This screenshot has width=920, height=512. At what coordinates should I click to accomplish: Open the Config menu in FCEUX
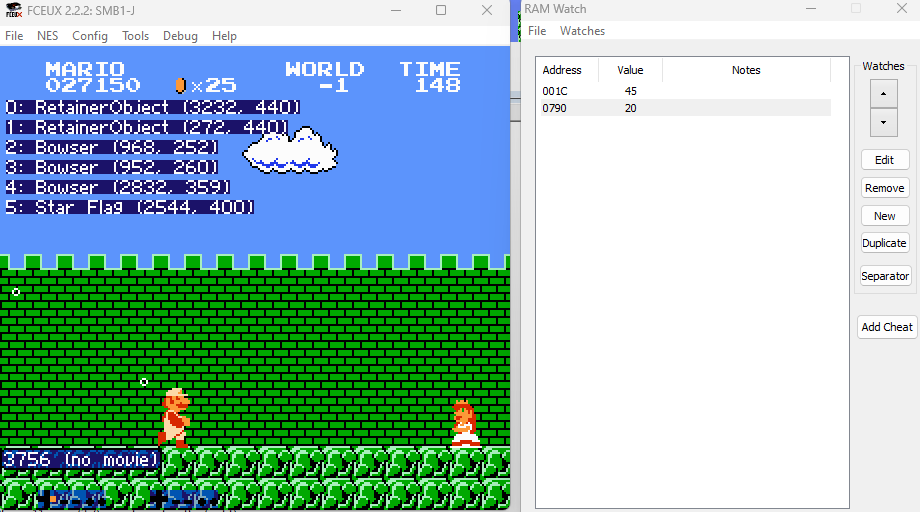point(90,35)
